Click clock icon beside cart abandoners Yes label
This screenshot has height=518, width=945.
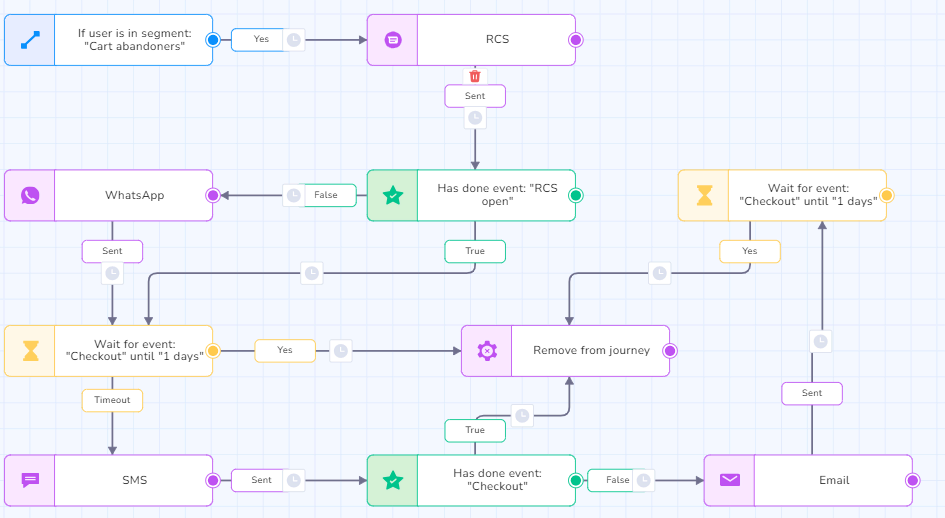293,40
